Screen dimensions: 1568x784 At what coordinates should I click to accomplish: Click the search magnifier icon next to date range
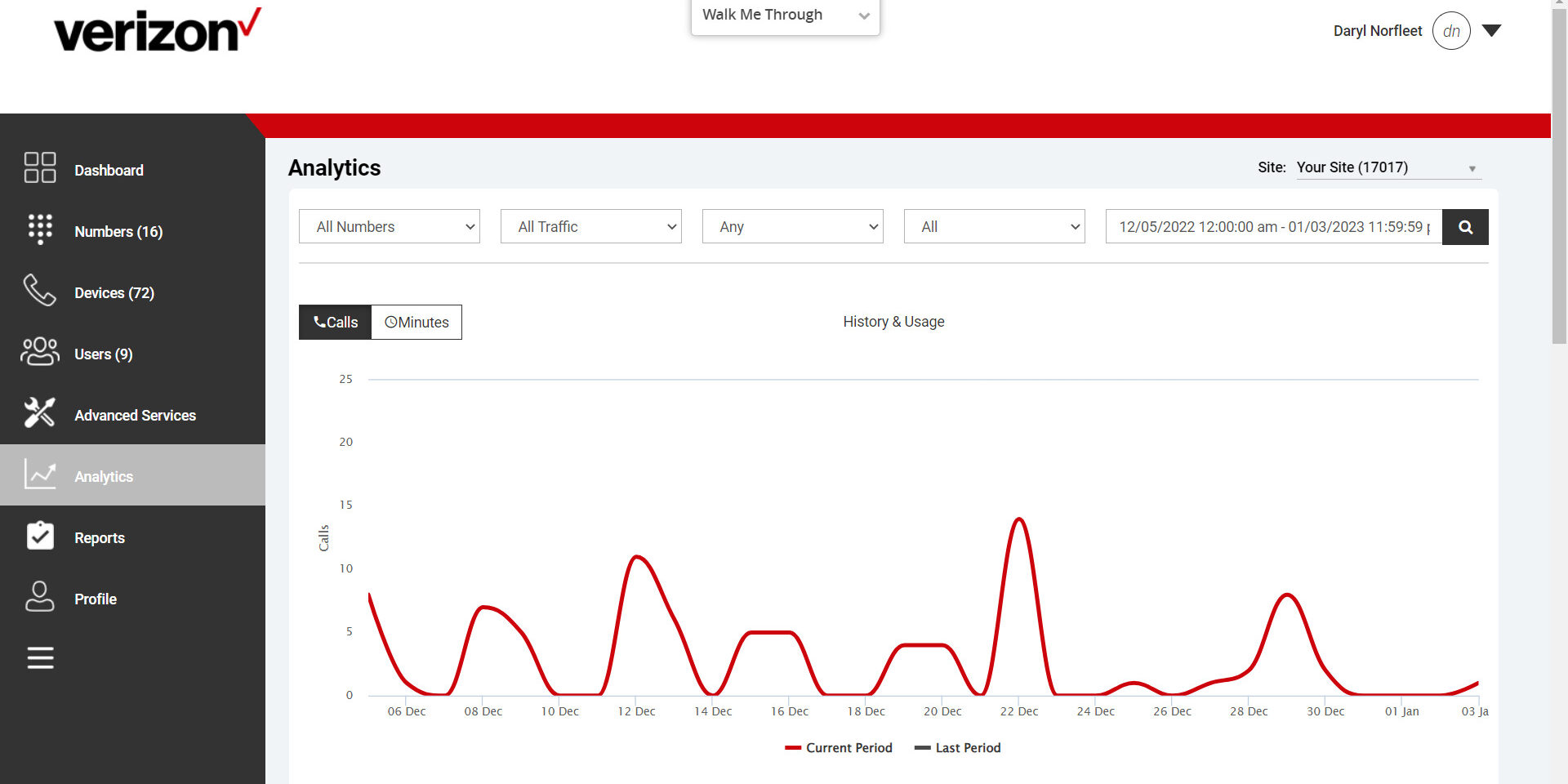click(x=1464, y=227)
